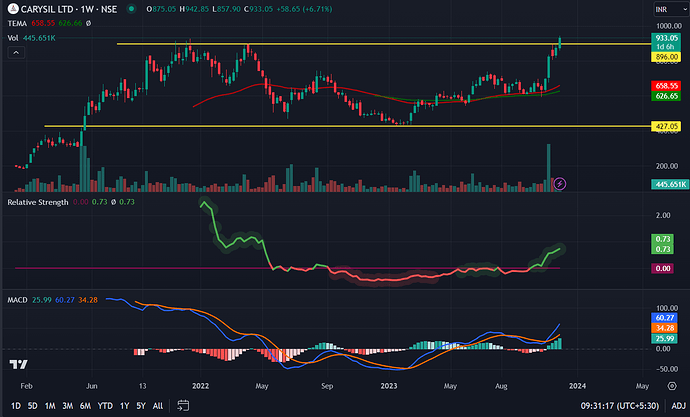This screenshot has width=690, height=417.
Task: Open chart settings gear on the time axis
Action: 672,386
